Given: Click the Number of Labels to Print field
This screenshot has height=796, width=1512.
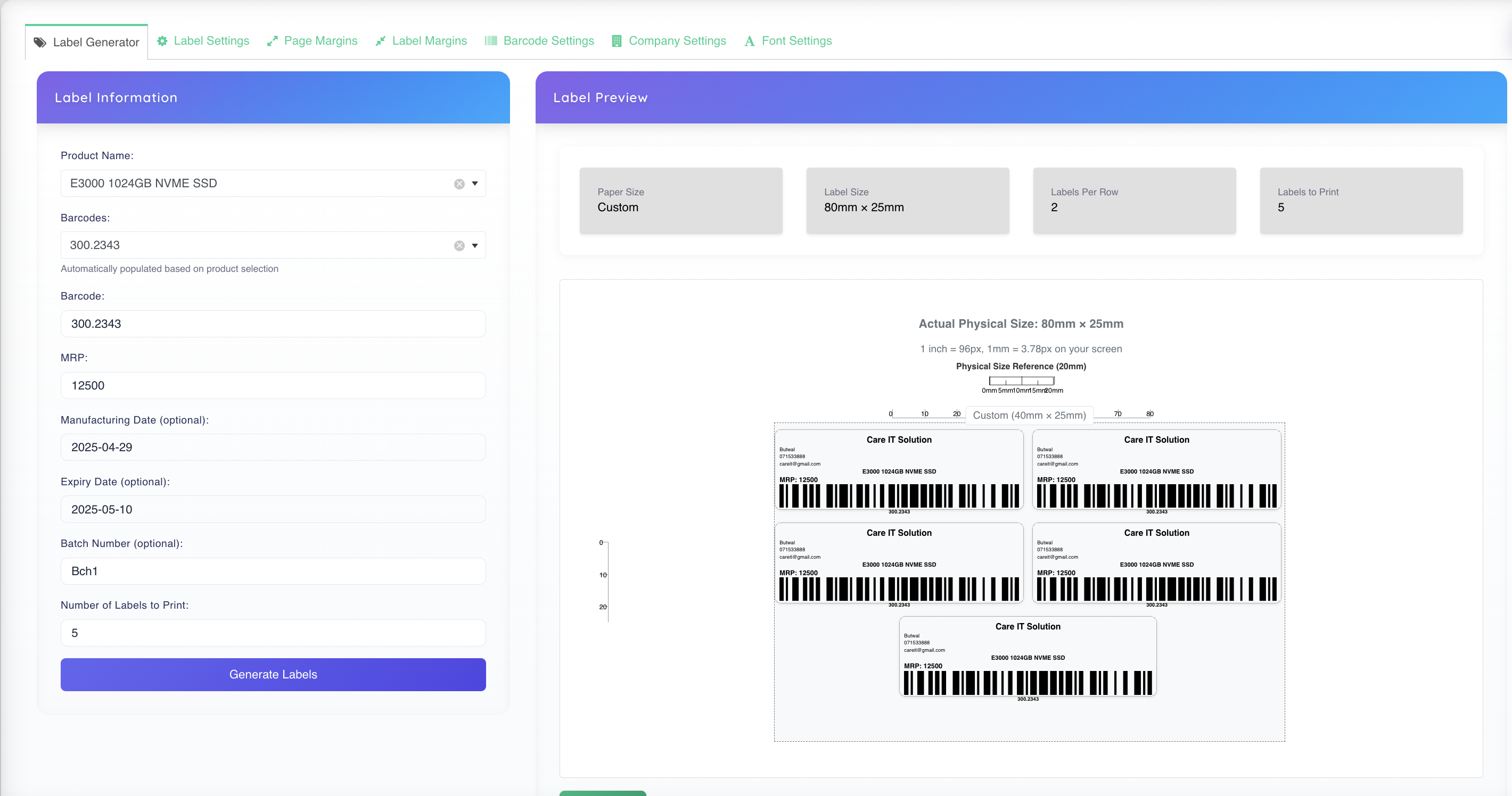Looking at the screenshot, I should pyautogui.click(x=273, y=633).
